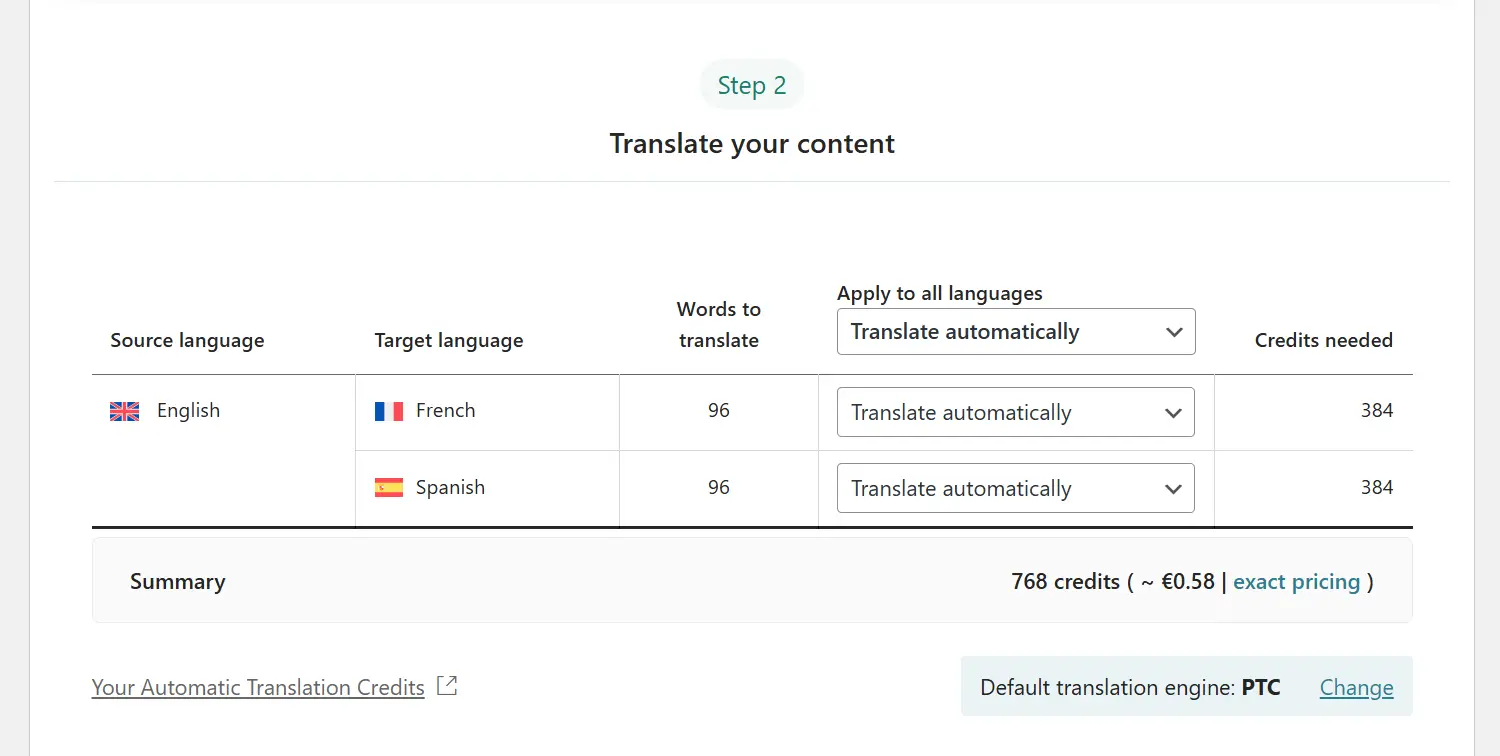Click the UK flag icon beside English
This screenshot has width=1500, height=756.
[x=124, y=411]
